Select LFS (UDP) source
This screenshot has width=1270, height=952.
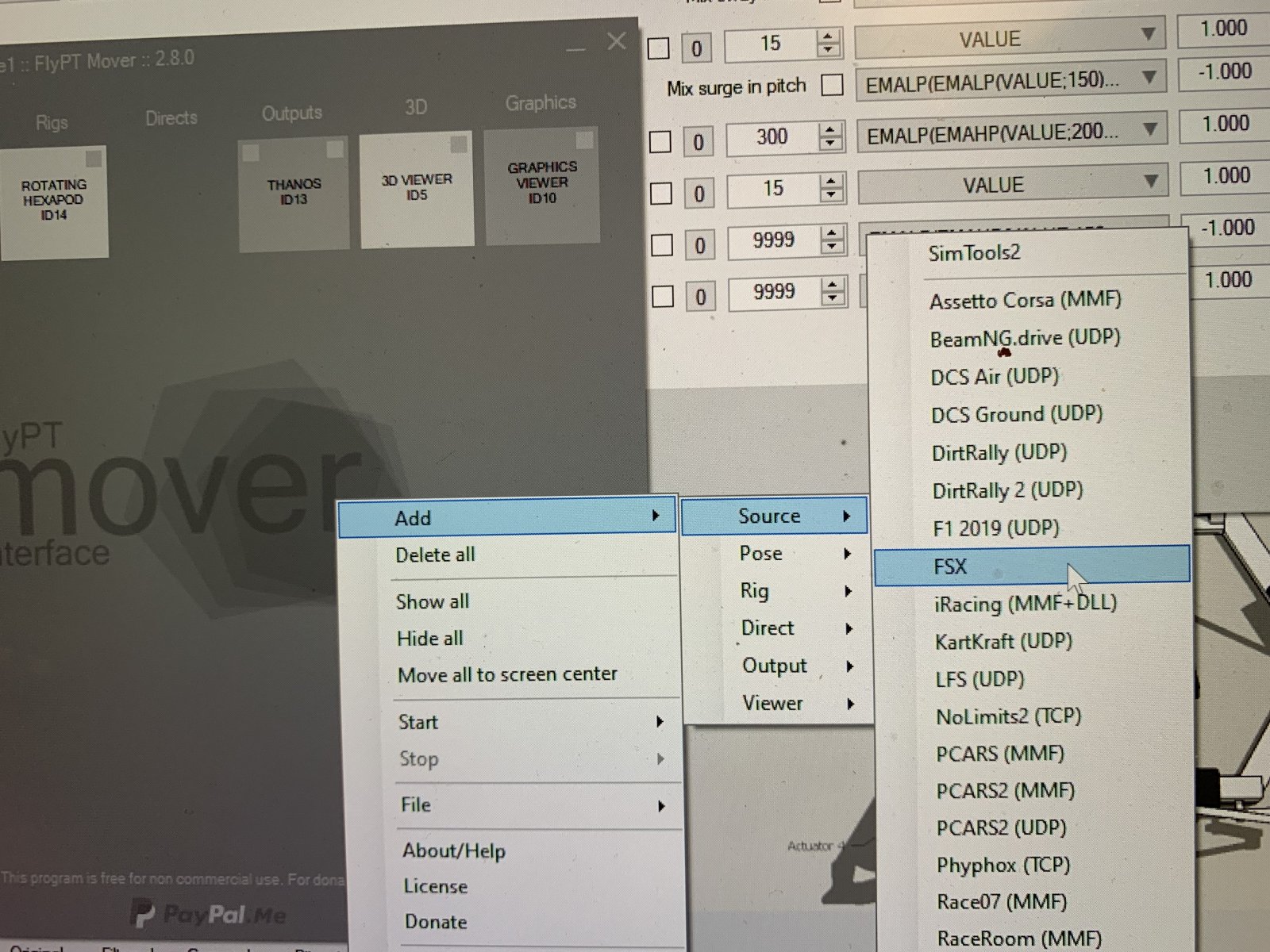point(980,679)
